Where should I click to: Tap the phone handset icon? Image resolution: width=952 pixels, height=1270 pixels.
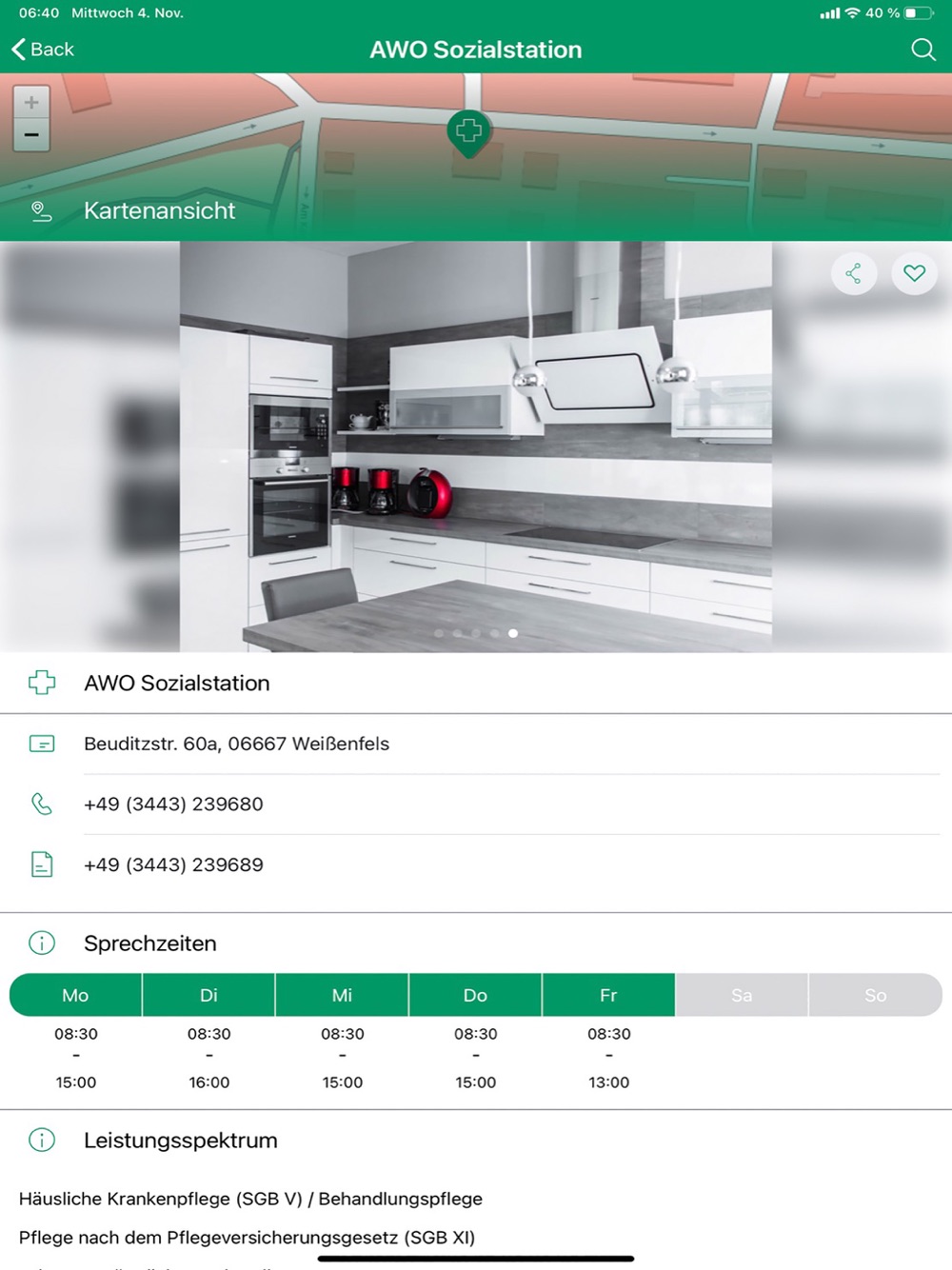click(42, 804)
